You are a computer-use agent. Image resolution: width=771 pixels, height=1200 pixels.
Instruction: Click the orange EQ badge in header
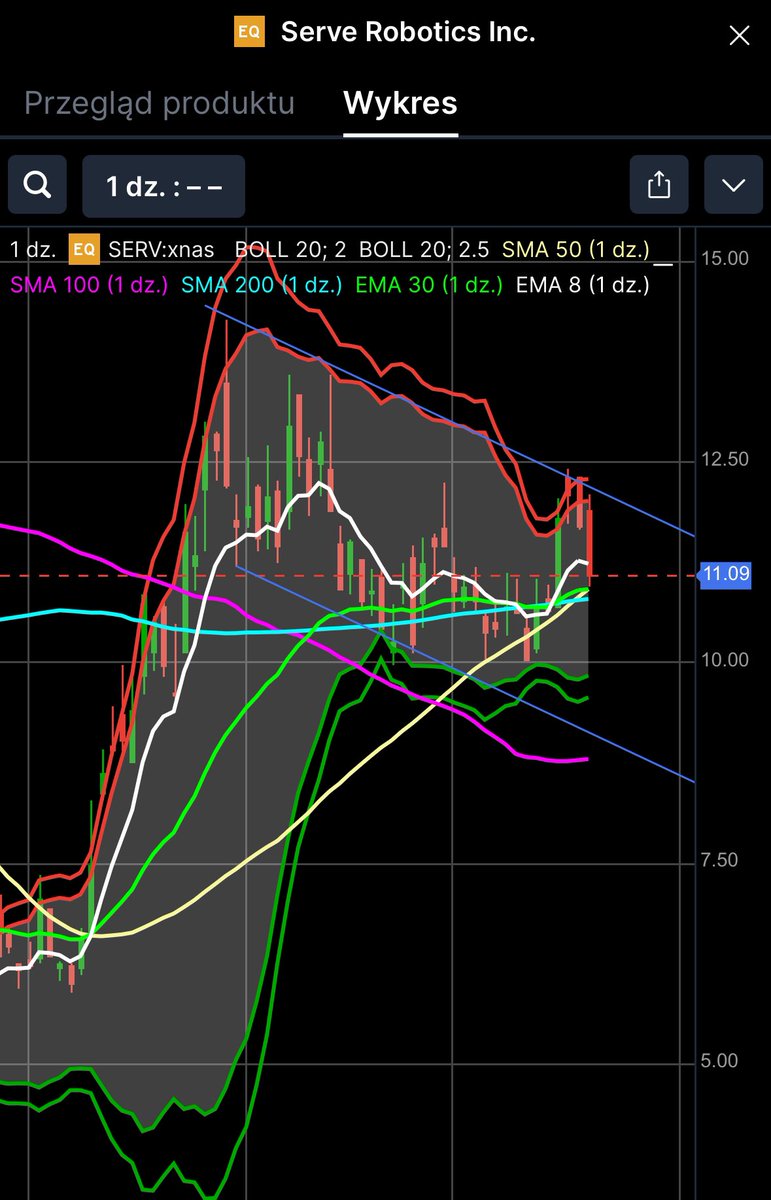pyautogui.click(x=249, y=32)
